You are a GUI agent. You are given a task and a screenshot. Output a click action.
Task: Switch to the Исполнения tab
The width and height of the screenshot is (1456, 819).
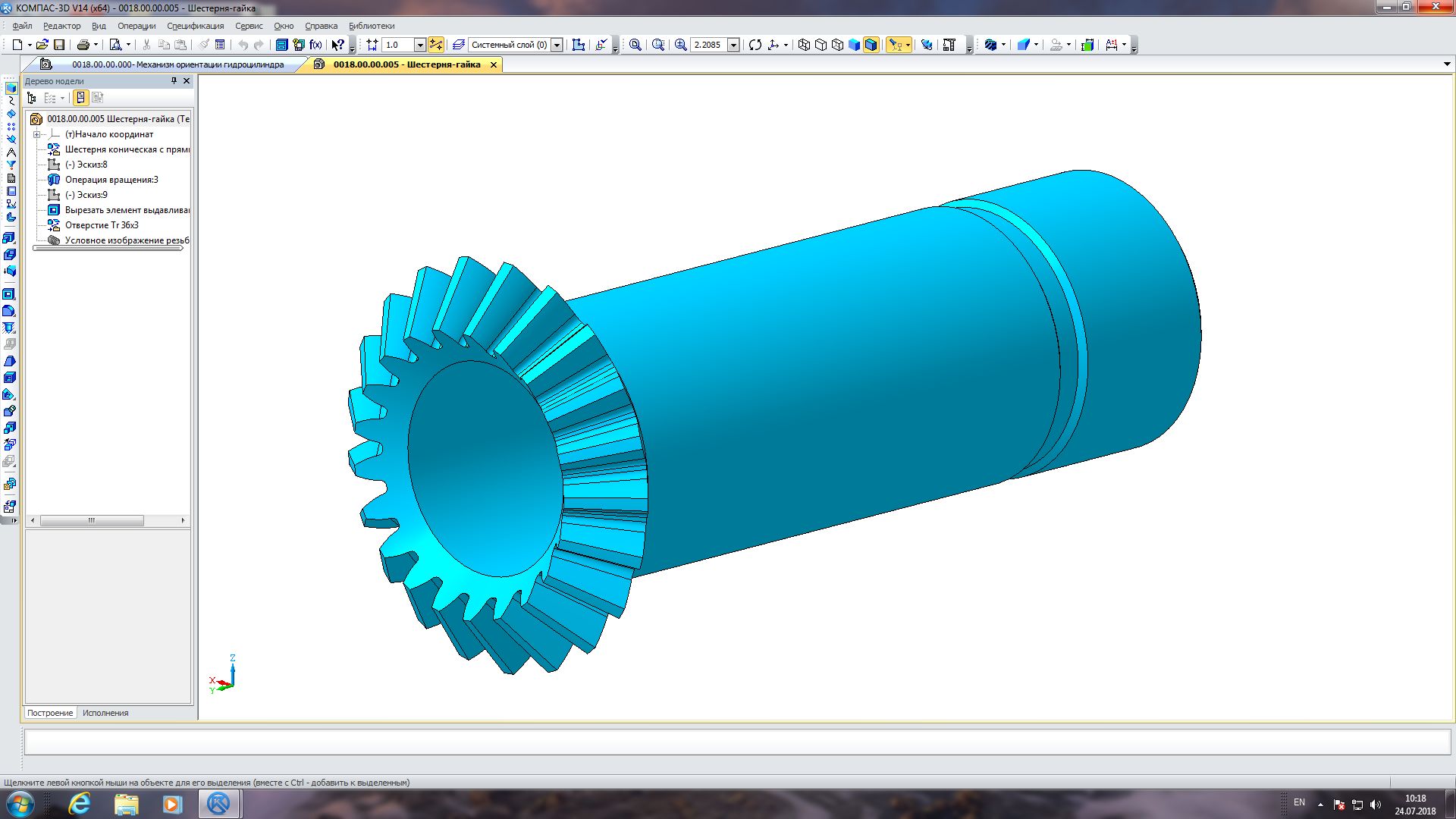105,713
